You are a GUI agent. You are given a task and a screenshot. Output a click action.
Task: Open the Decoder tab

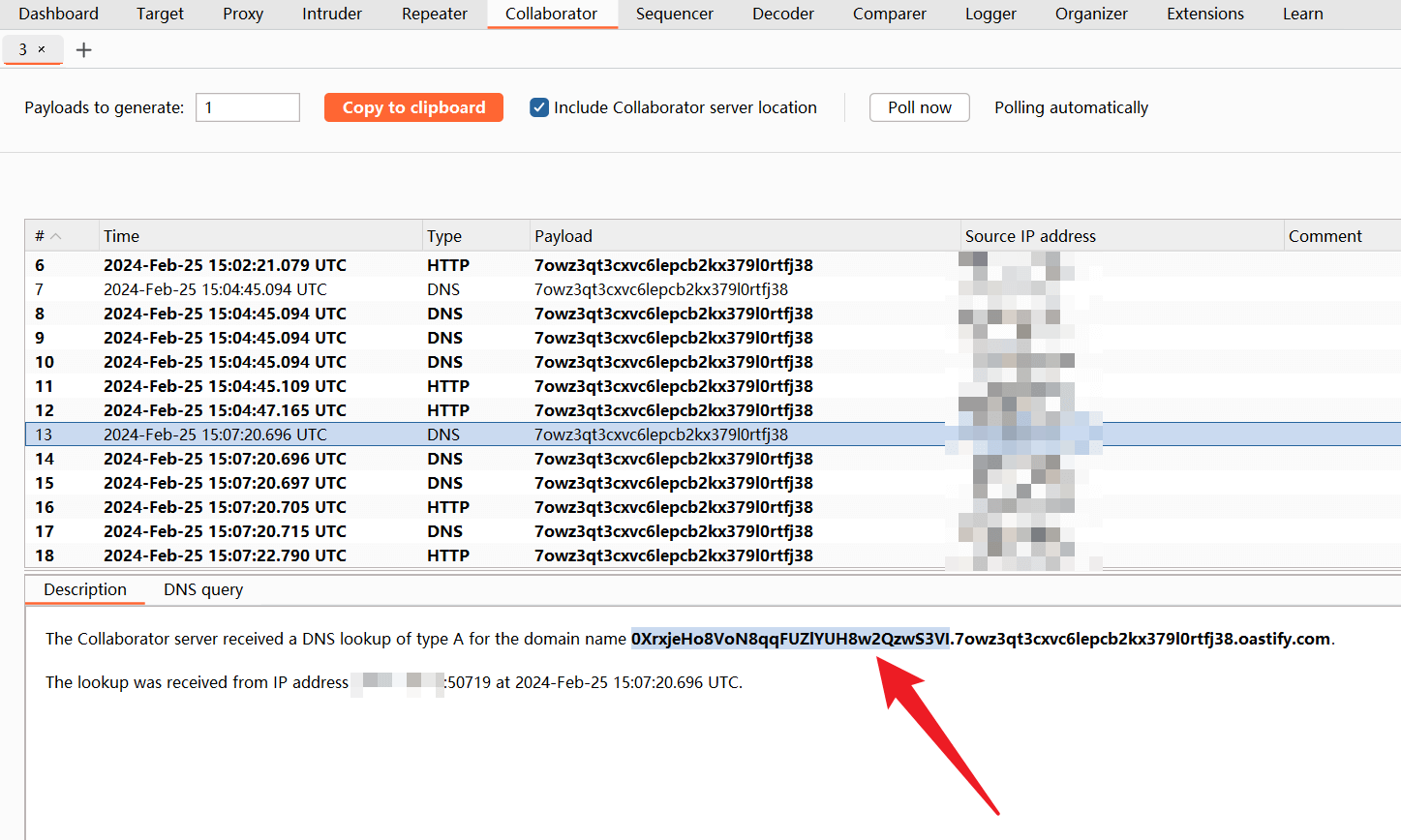tap(783, 14)
